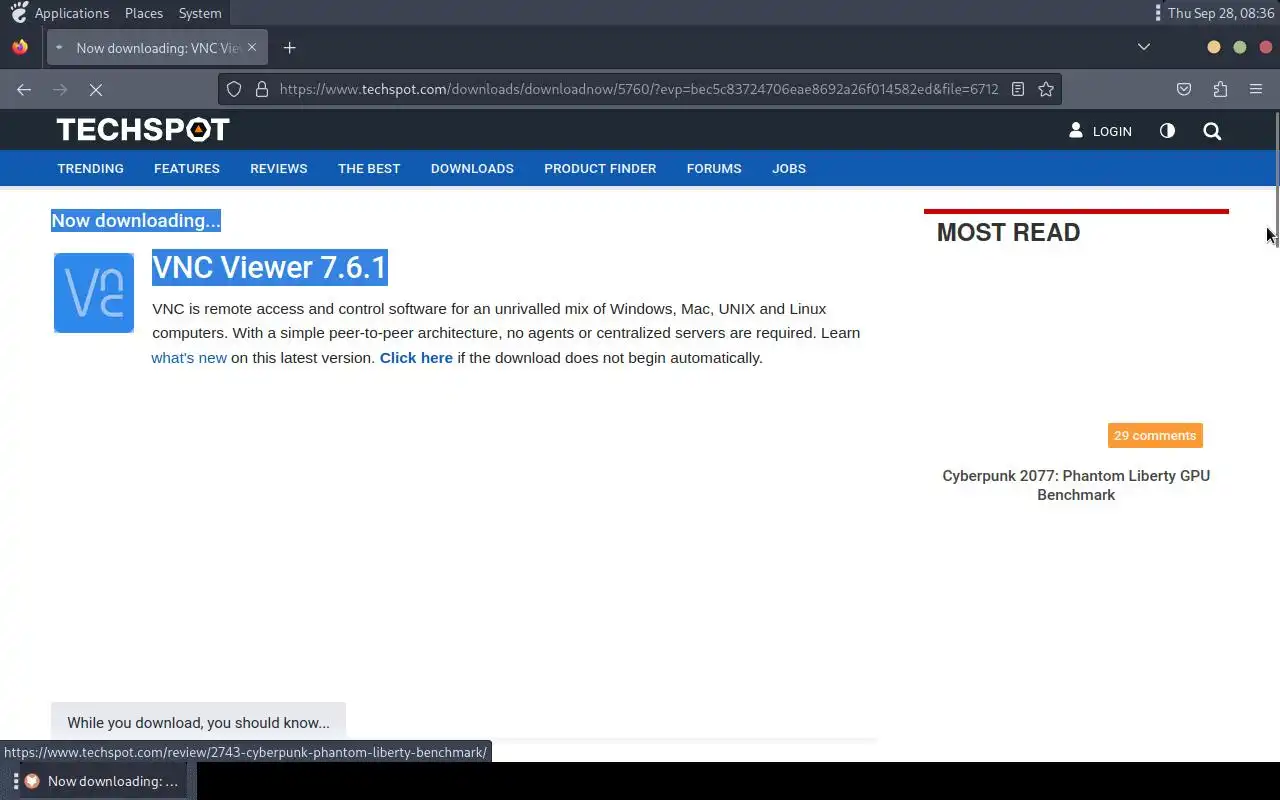Open the Firefox application menu
Image resolution: width=1280 pixels, height=800 pixels.
click(x=1256, y=89)
